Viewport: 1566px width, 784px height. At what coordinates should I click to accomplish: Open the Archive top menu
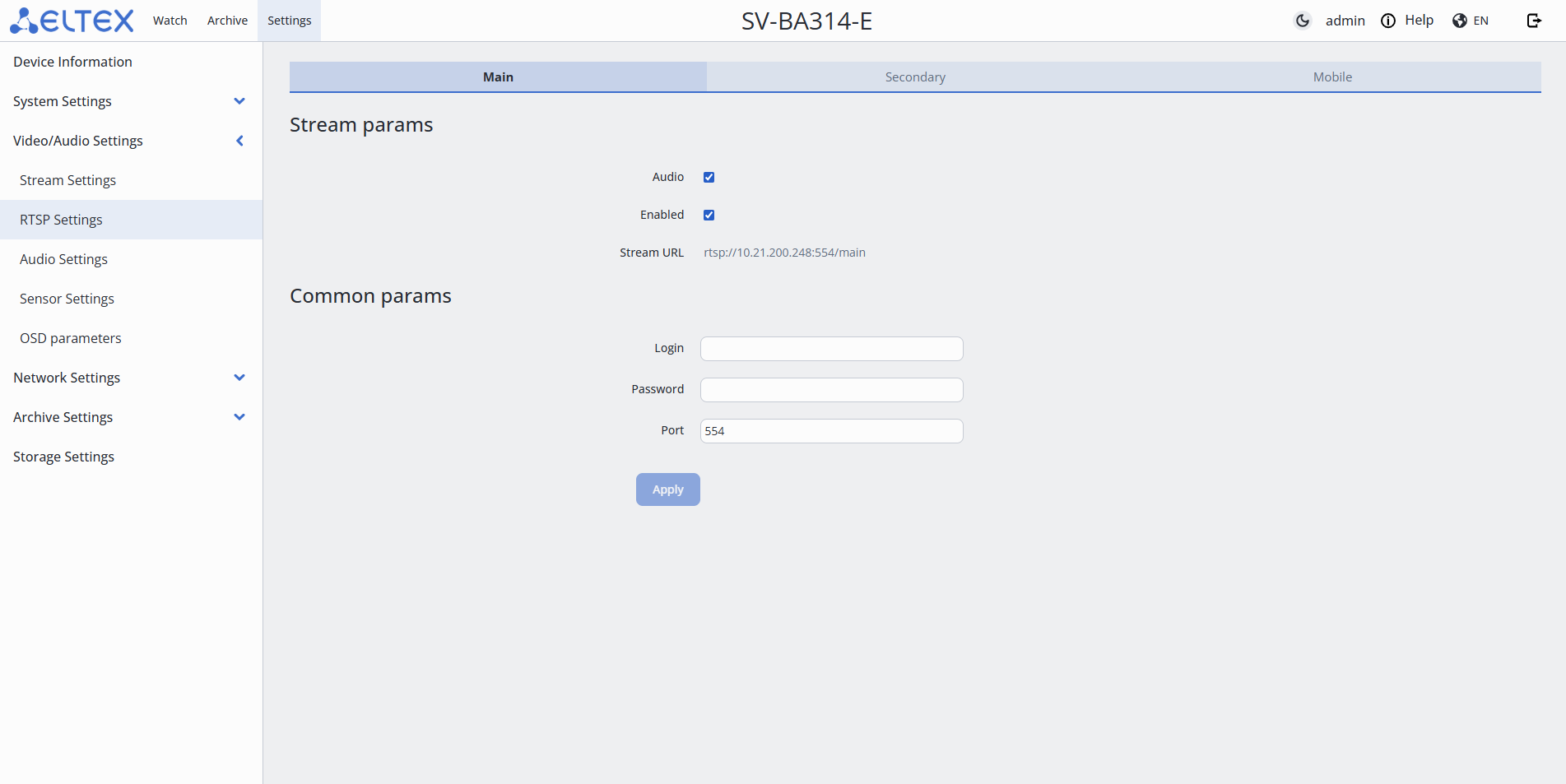pos(227,21)
